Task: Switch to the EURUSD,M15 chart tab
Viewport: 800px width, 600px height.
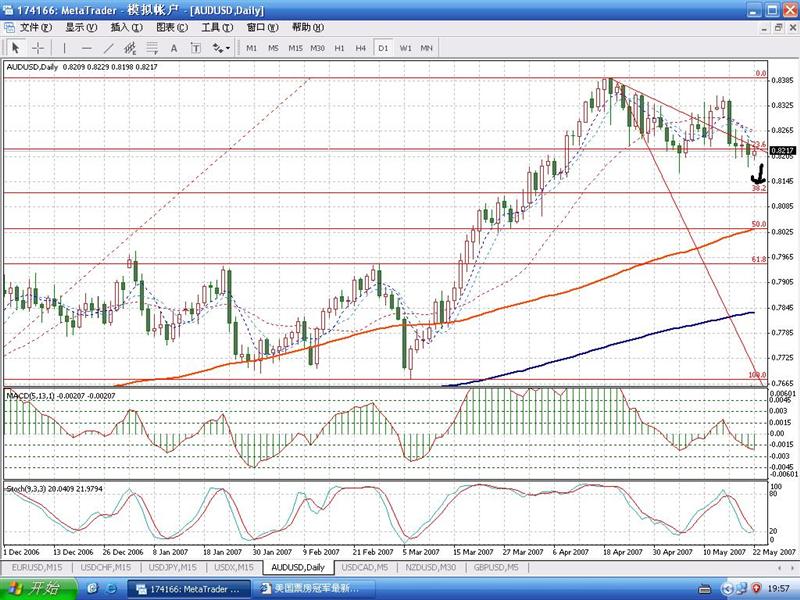Action: click(37, 567)
